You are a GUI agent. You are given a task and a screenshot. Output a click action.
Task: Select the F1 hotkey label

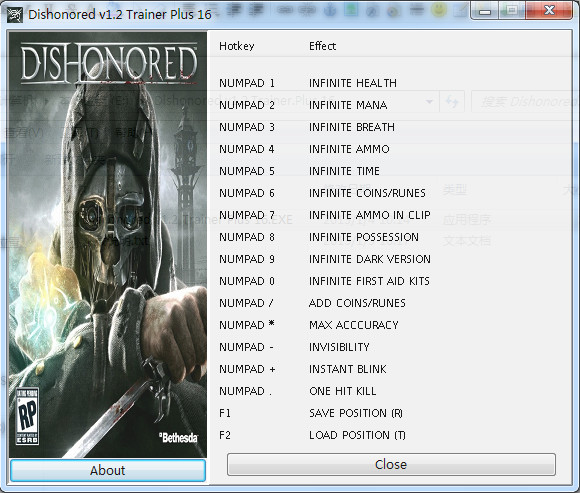tap(225, 413)
